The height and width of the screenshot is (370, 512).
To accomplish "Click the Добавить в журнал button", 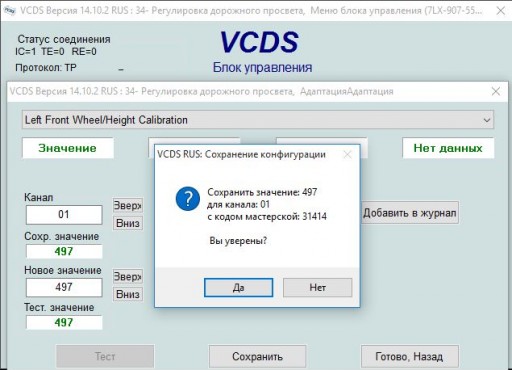I will [x=410, y=212].
